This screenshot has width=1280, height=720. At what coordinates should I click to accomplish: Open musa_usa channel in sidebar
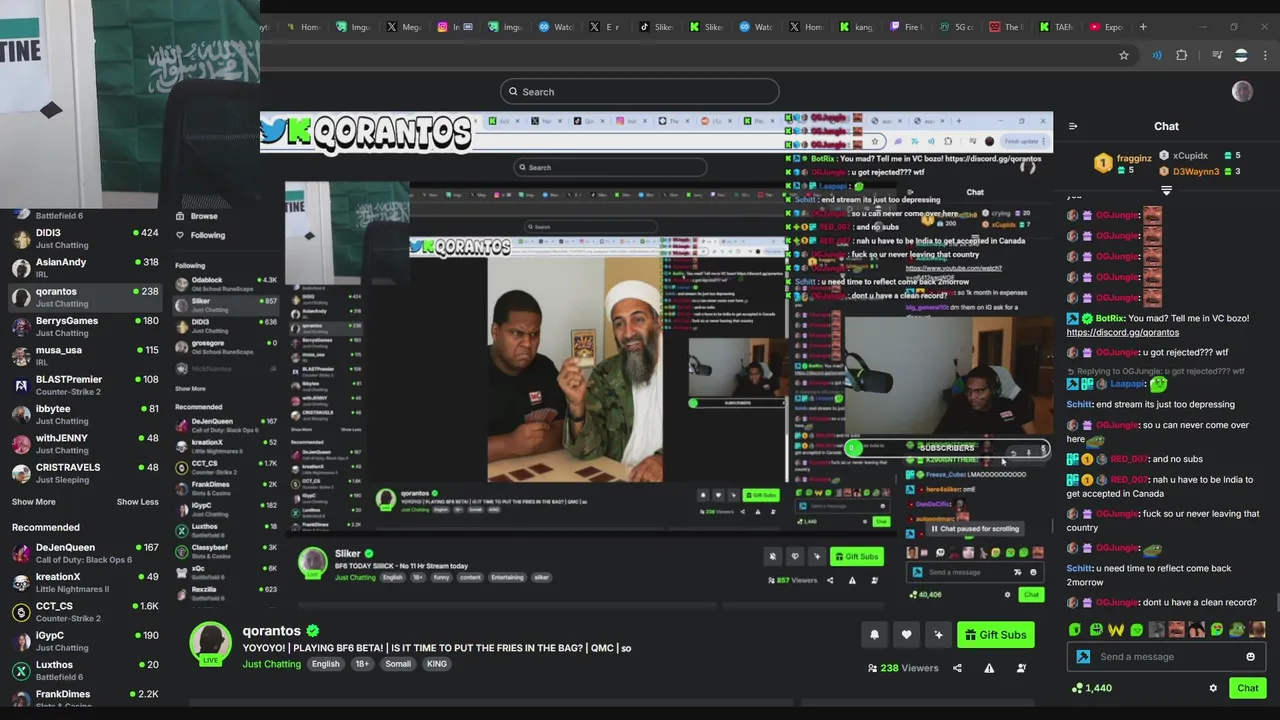(x=85, y=356)
